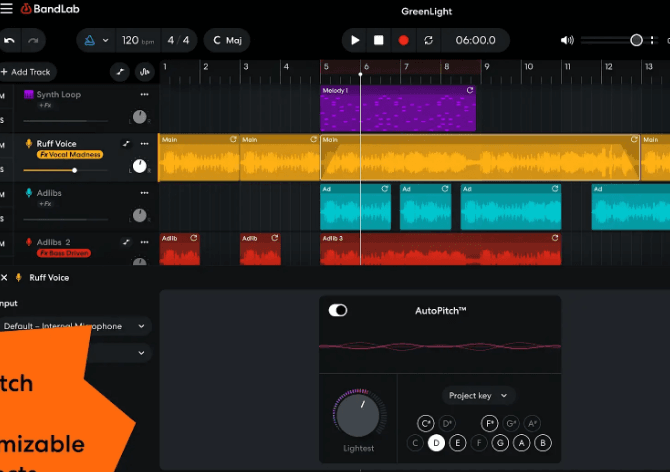Open Adlibs track options menu
The image size is (670, 472).
click(x=144, y=193)
